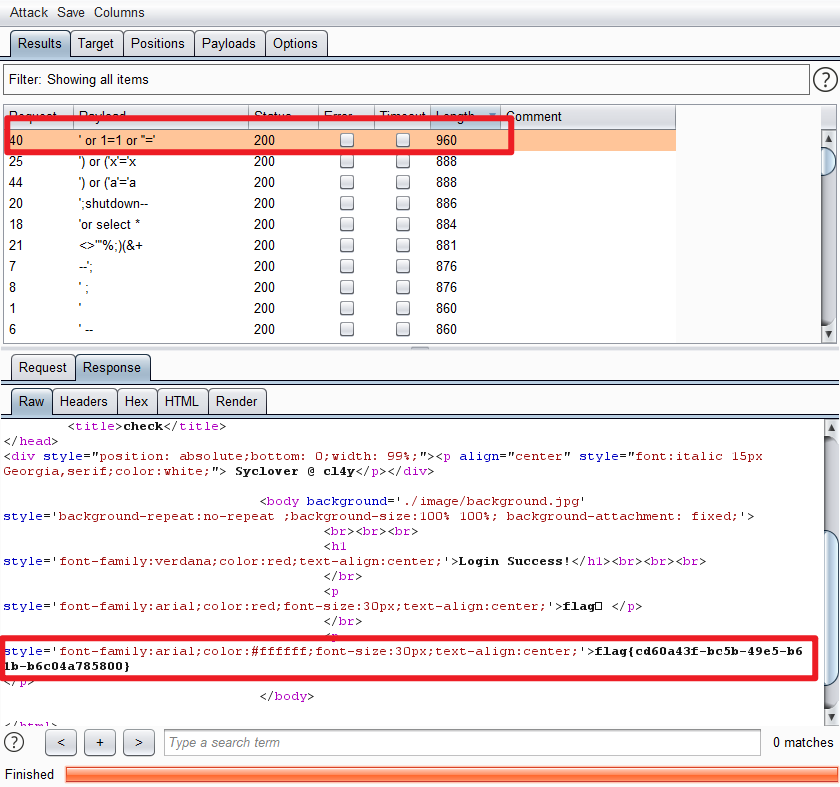Click the results table scroll up arrow
Viewport: 840px width, 787px height.
[x=828, y=138]
